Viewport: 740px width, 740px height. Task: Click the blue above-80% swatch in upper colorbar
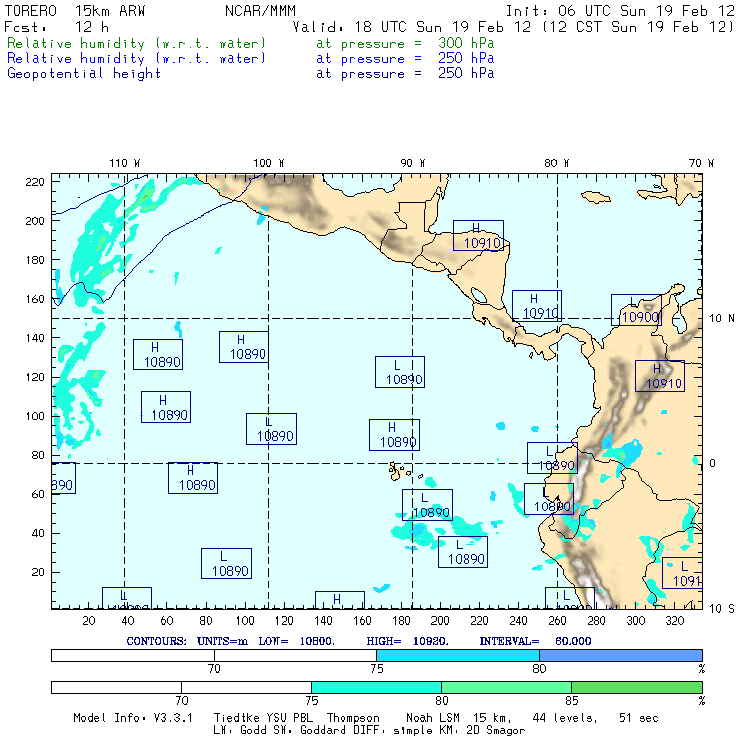click(x=620, y=654)
